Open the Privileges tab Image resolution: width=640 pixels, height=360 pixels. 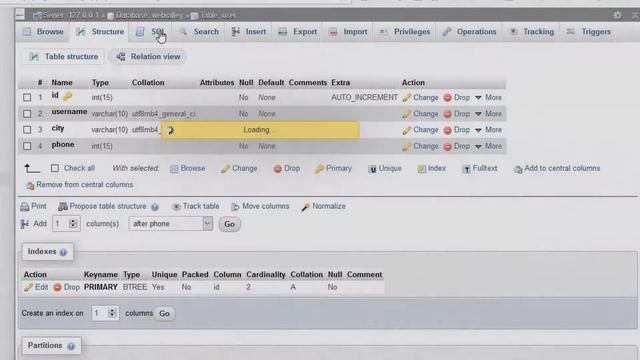click(404, 32)
